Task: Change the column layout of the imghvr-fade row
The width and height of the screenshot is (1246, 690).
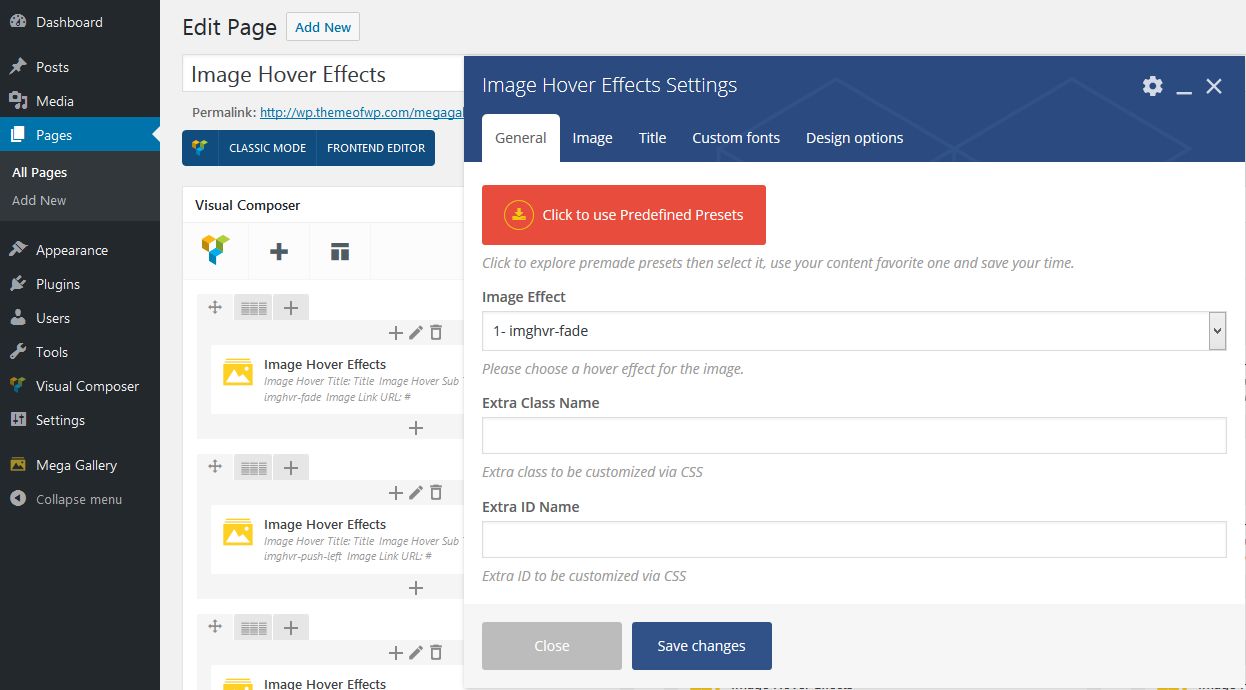Action: click(253, 308)
